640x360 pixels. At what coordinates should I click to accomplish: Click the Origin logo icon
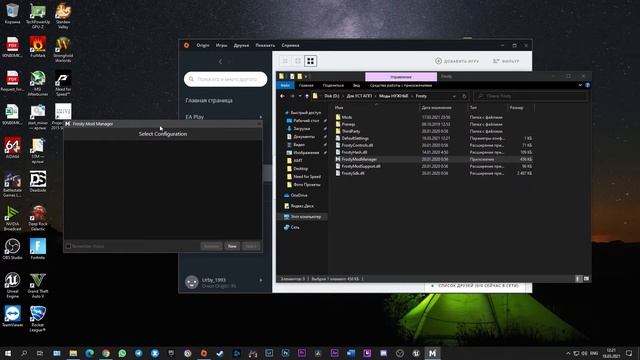(187, 45)
